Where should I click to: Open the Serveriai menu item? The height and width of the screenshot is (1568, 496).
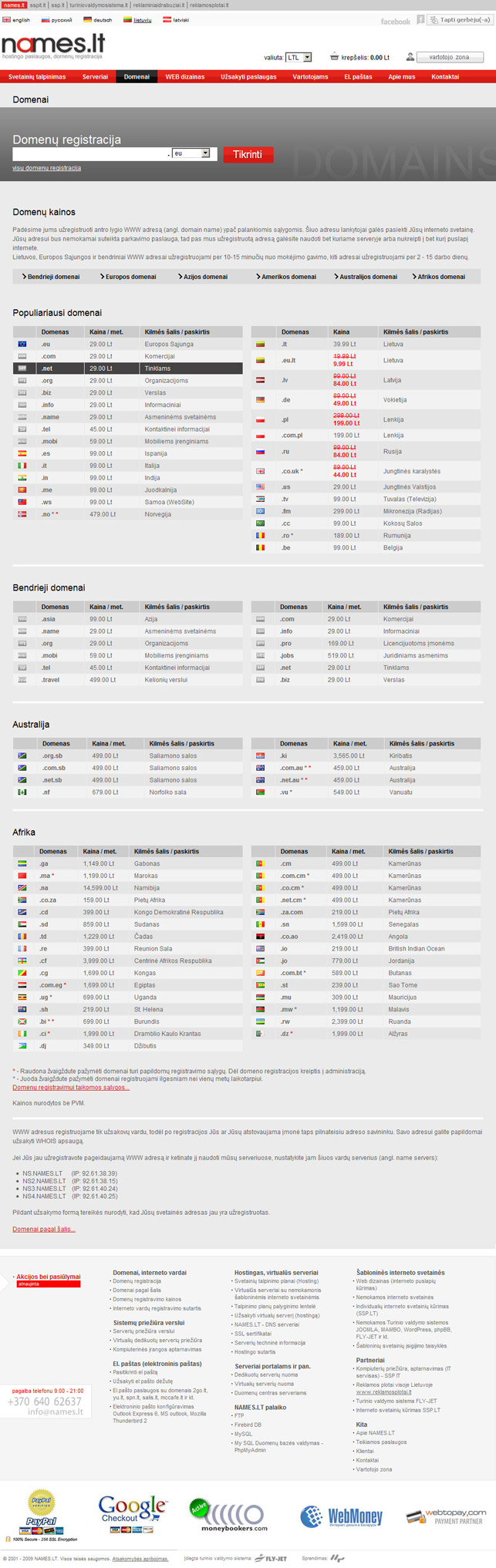click(95, 76)
